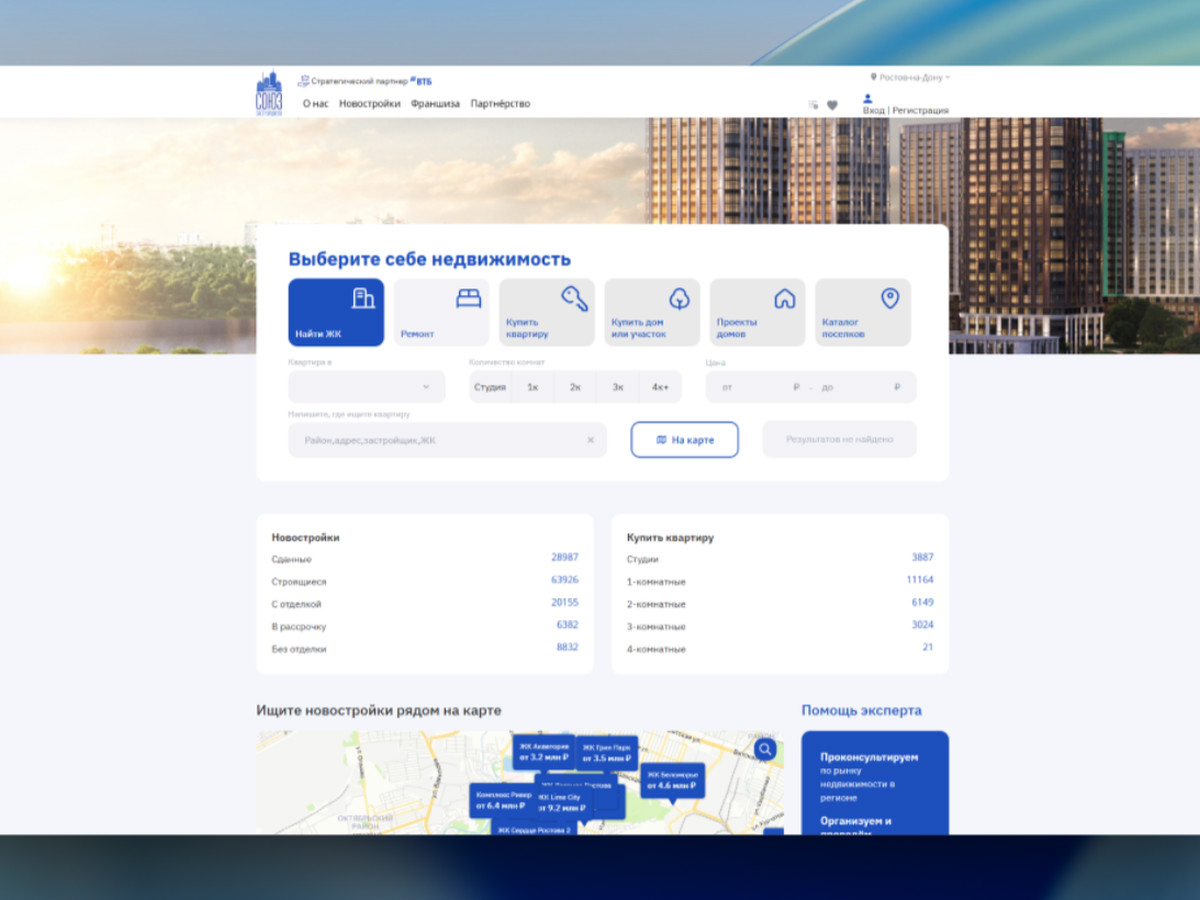Open the 1-комнатные count 11164
Image resolution: width=1200 pixels, height=900 pixels.
tap(920, 580)
